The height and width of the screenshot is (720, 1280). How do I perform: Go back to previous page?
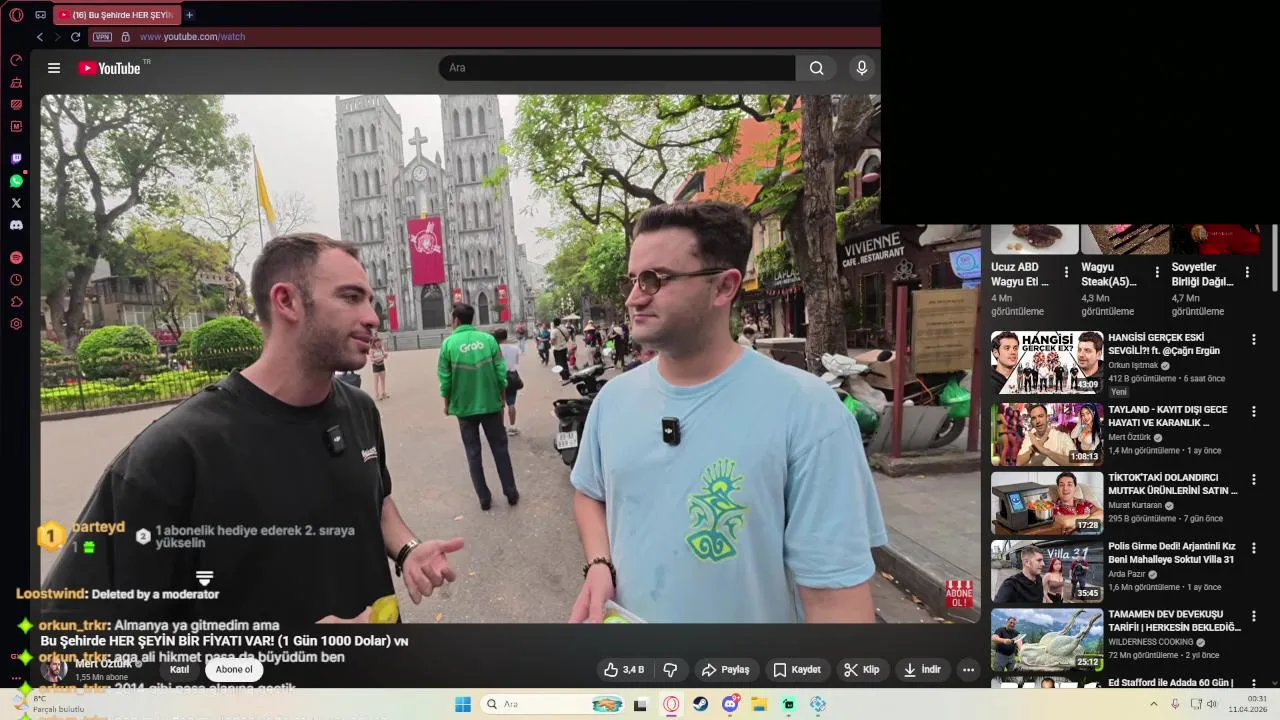pyautogui.click(x=40, y=37)
